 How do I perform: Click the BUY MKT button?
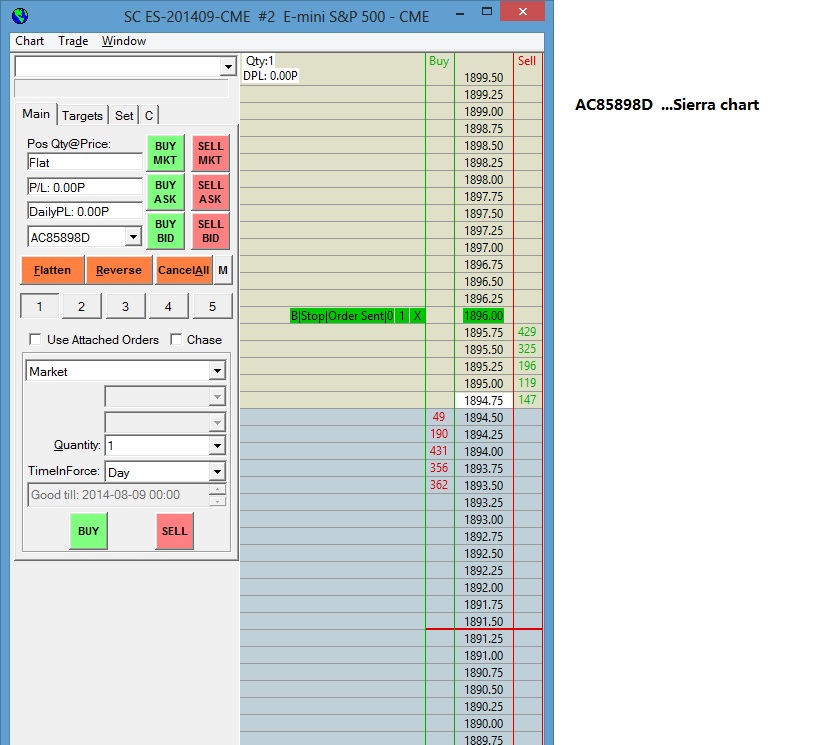click(165, 153)
